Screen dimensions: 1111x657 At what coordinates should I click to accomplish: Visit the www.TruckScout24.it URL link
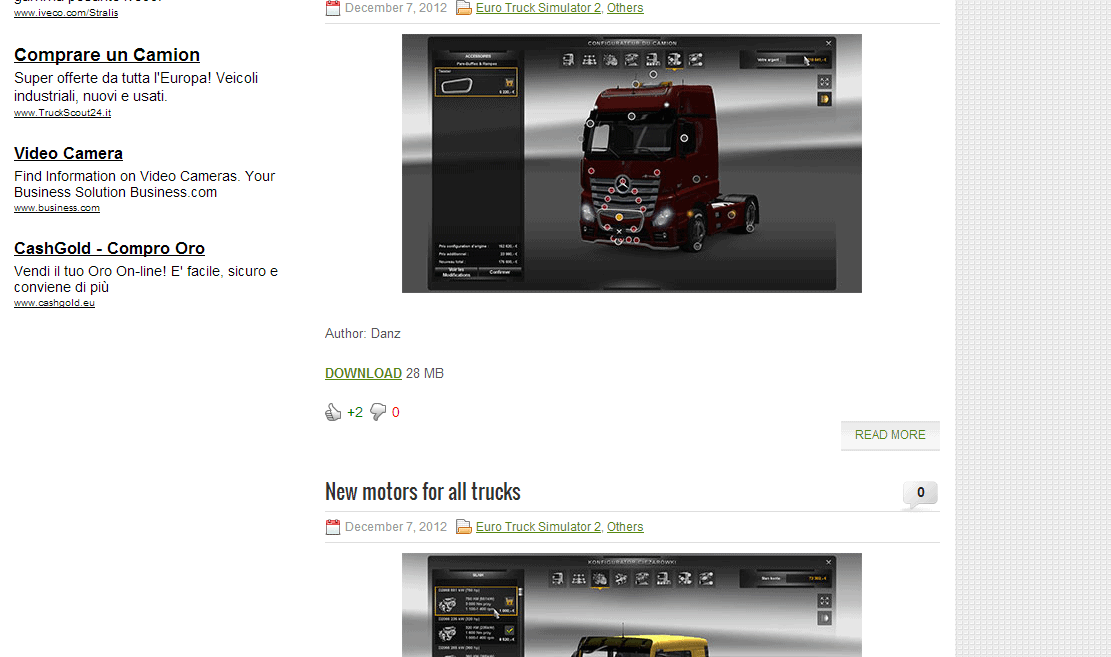coord(62,113)
